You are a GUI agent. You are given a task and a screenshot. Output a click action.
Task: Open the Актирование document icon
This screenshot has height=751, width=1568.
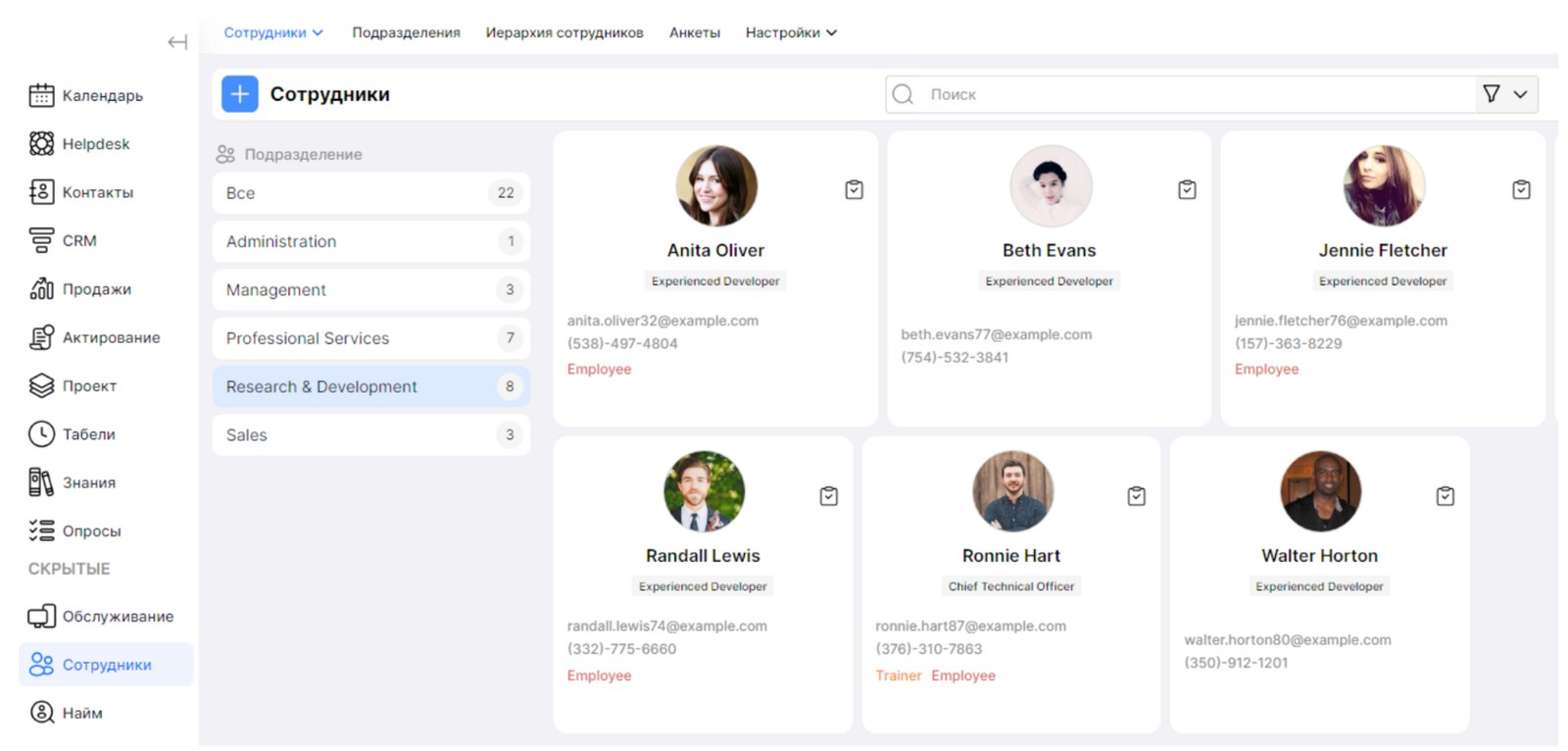(41, 337)
